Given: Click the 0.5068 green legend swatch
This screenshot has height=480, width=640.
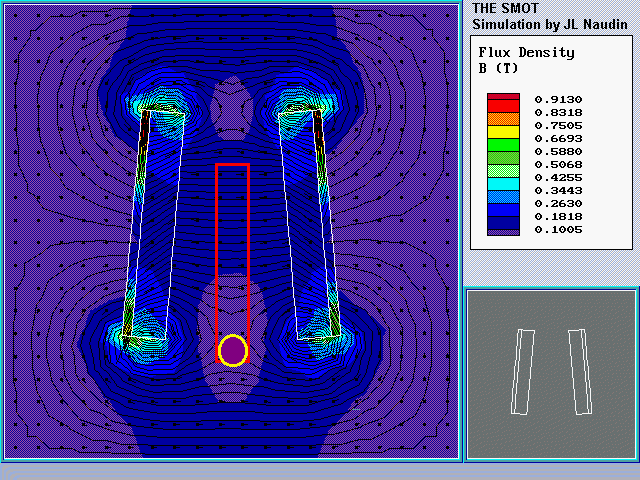Looking at the screenshot, I should pos(503,158).
